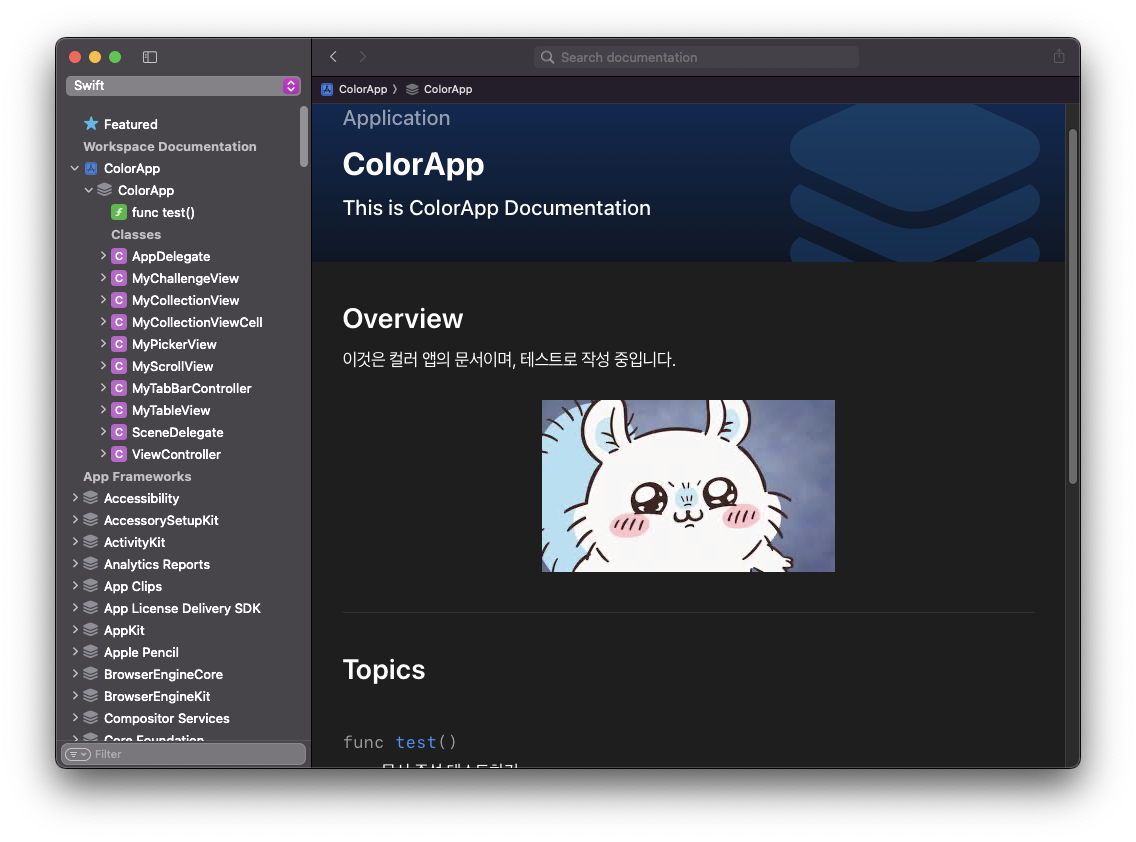The image size is (1136, 842).
Task: Select Featured in the sidebar
Action: click(130, 124)
